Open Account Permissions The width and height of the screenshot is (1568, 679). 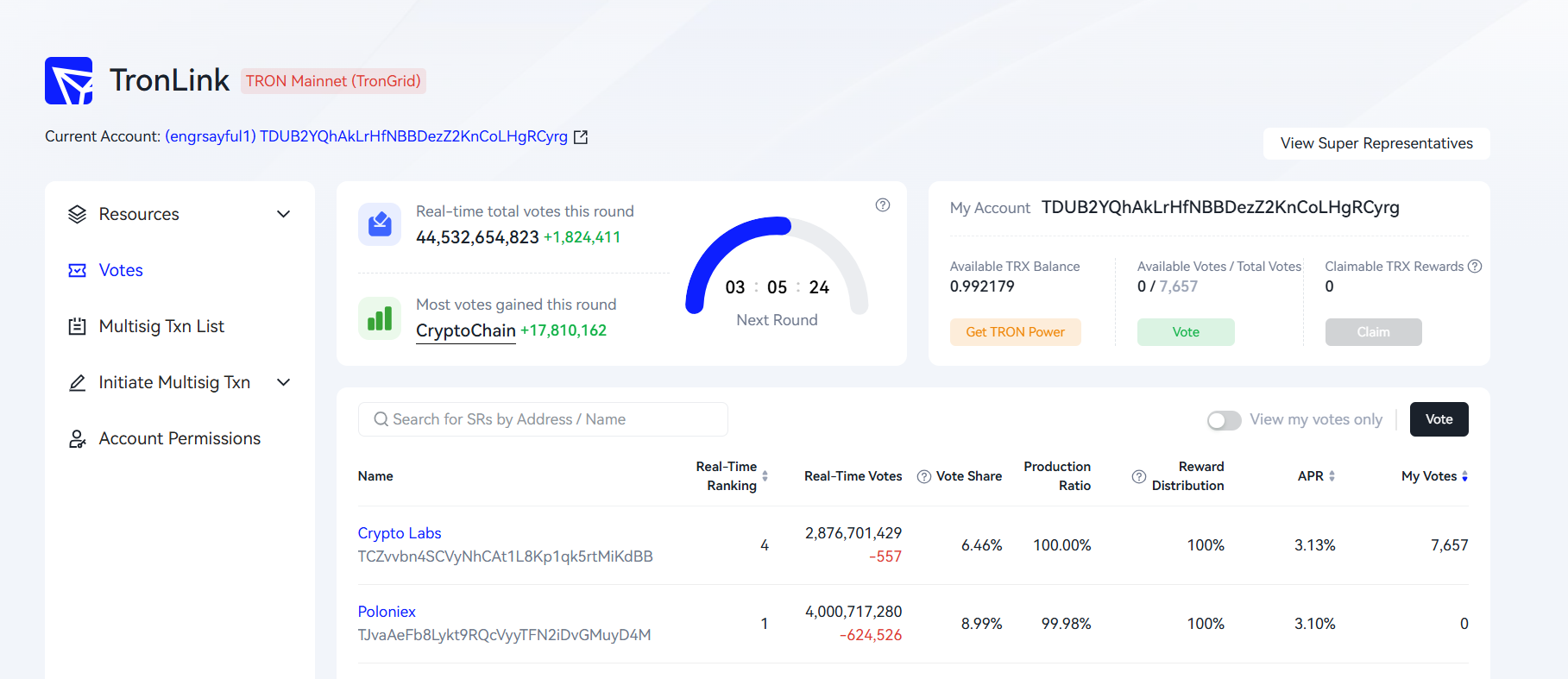[179, 438]
